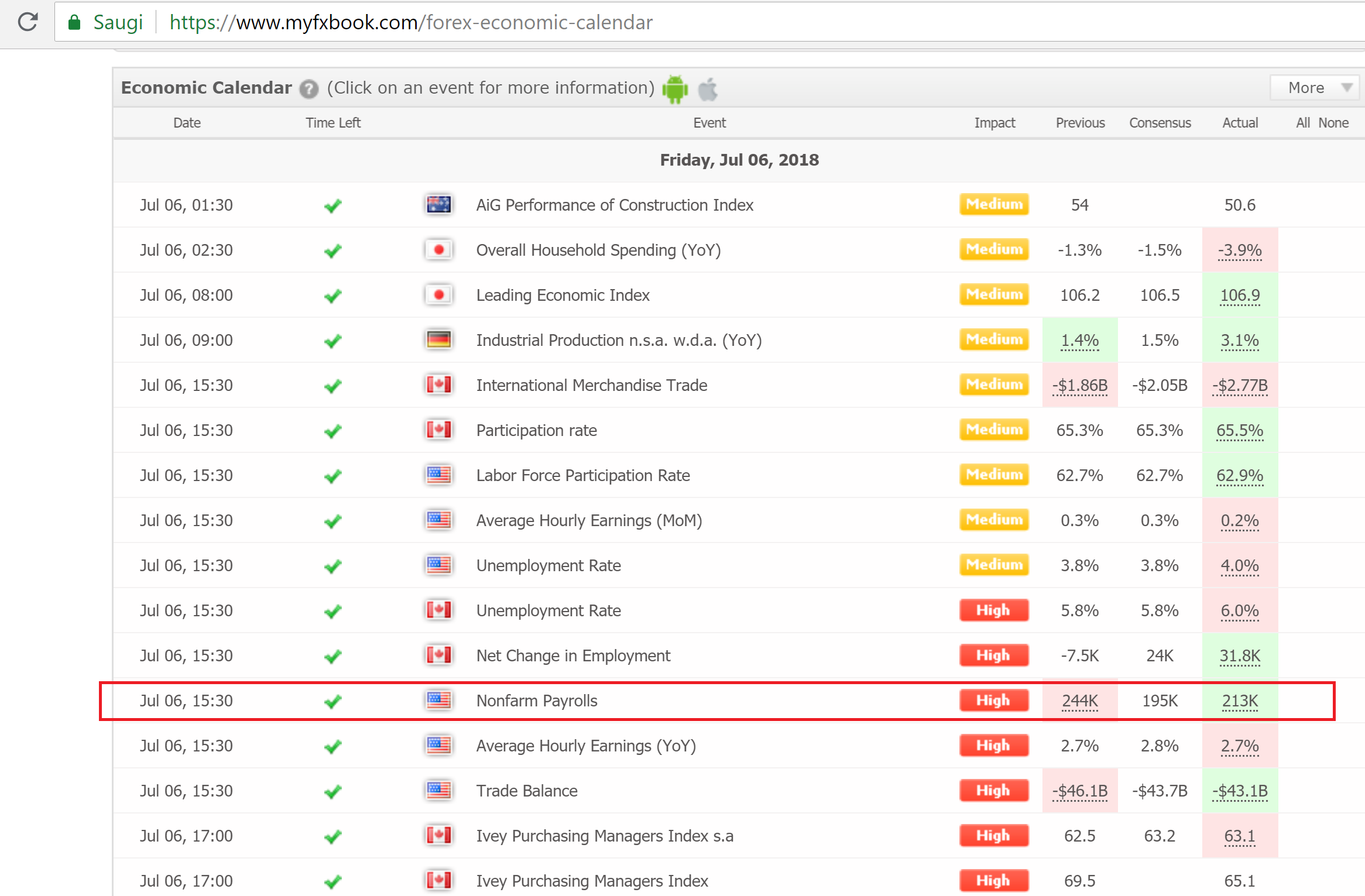1365x896 pixels.
Task: Open the More dropdown menu
Action: click(1314, 88)
